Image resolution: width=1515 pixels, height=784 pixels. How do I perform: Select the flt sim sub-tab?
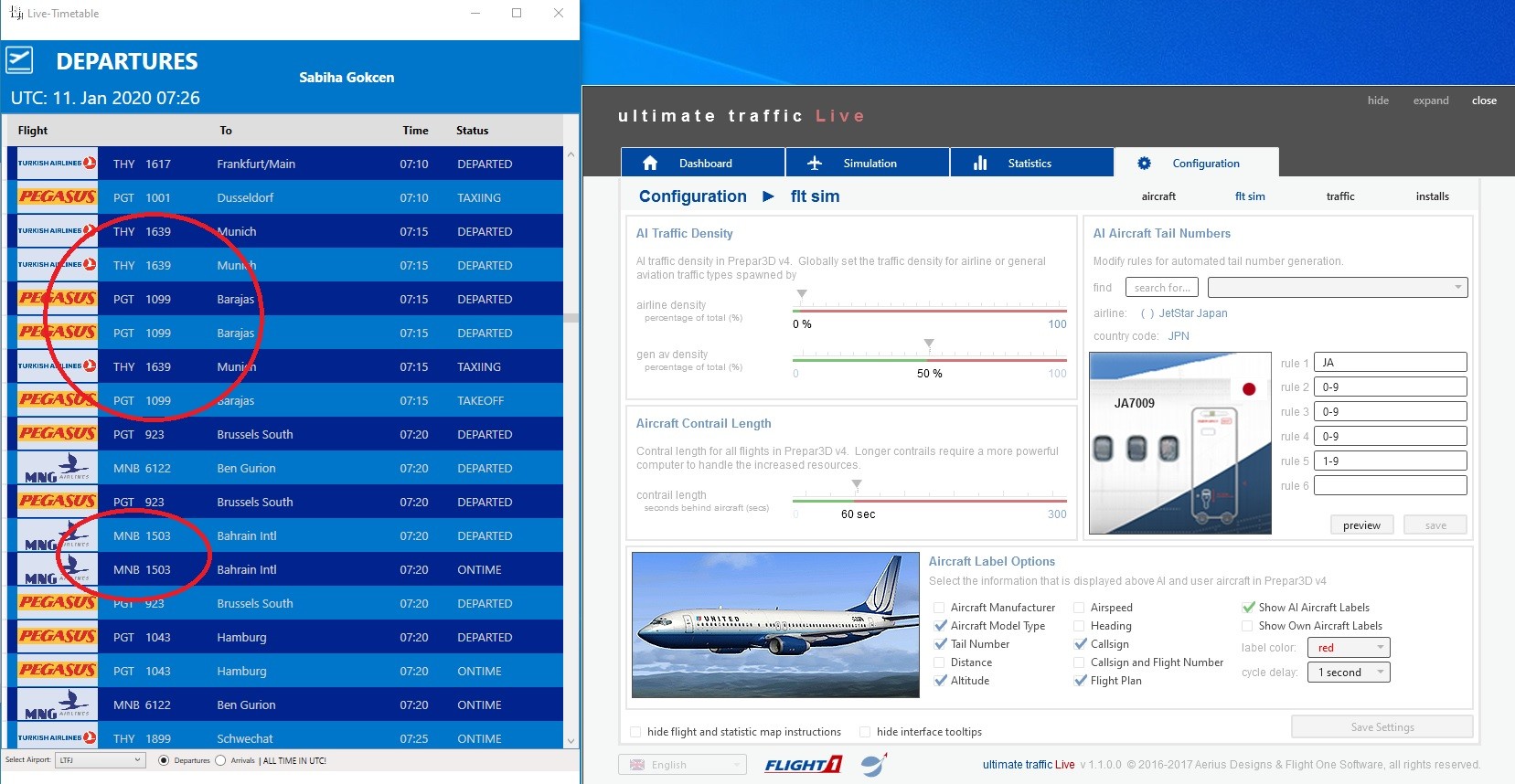1250,196
